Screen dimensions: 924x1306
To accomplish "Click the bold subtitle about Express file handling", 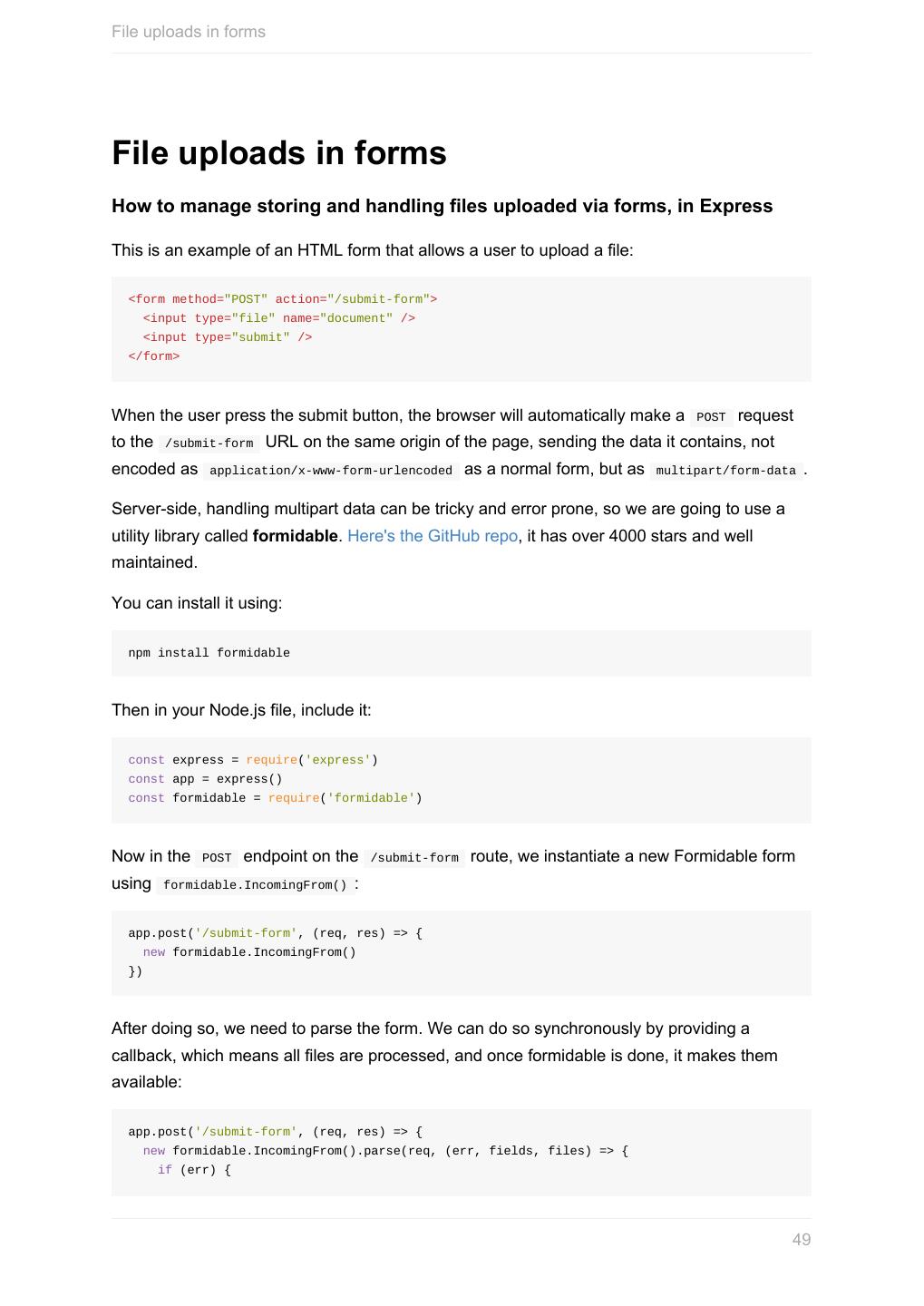I will click(x=442, y=206).
